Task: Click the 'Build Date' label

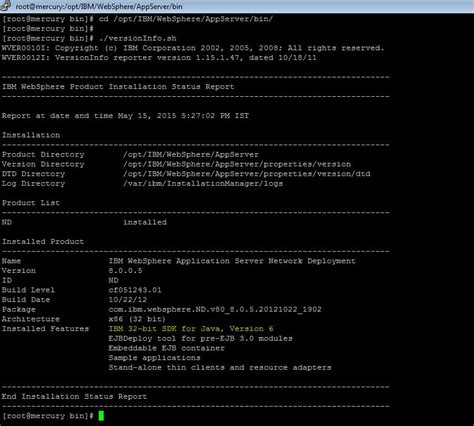Action: tap(26, 299)
